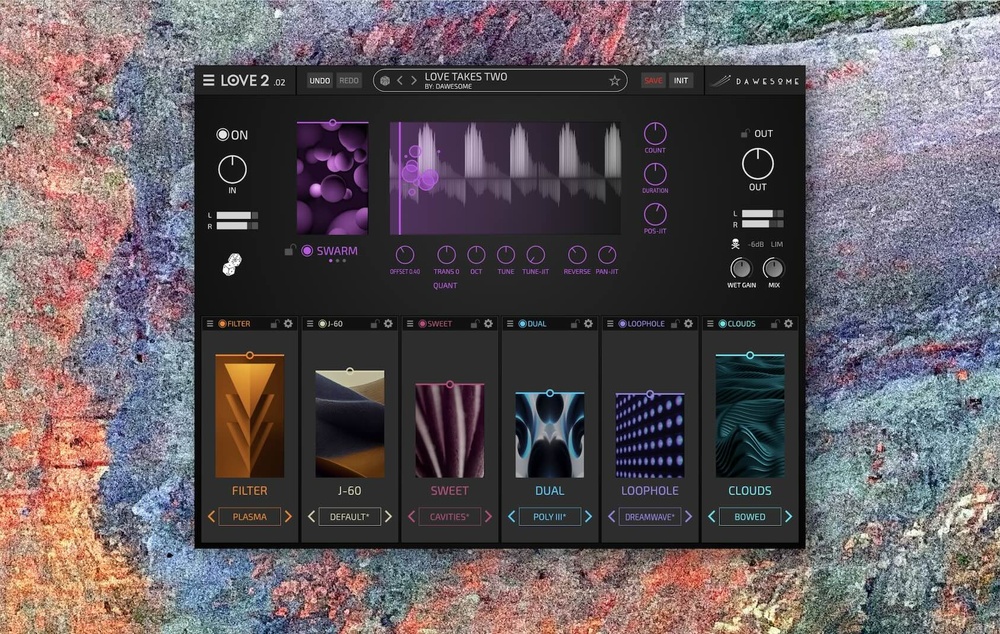Open the settings gear on the FILTER module
This screenshot has width=1000, height=634.
(x=288, y=324)
